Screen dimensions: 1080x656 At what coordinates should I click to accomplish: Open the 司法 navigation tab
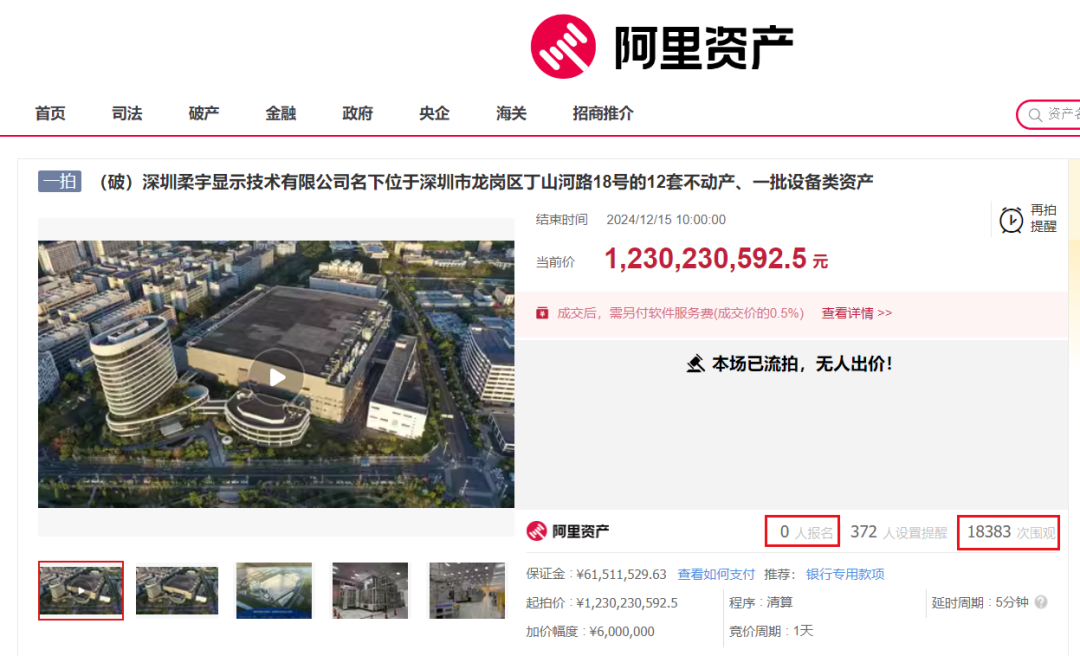coord(127,114)
